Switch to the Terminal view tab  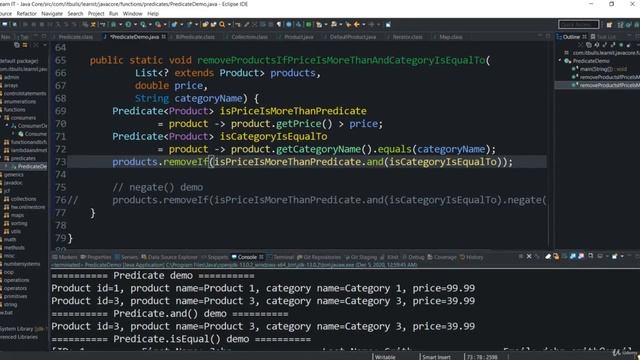point(280,257)
